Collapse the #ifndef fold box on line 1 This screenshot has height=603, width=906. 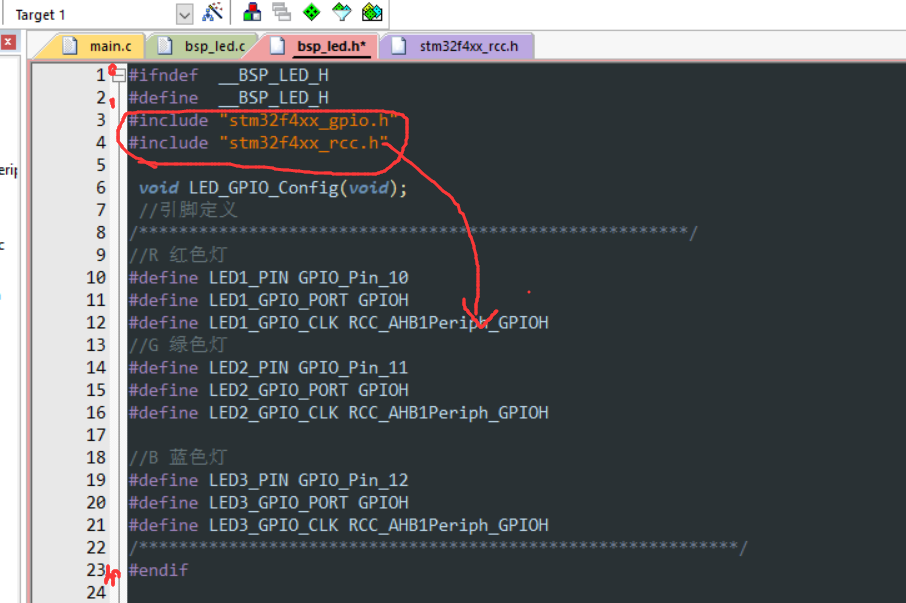[x=118, y=75]
